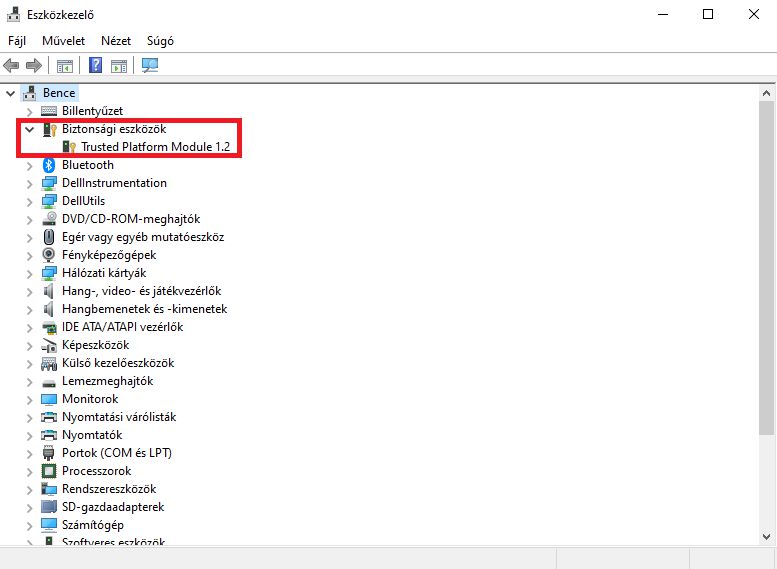Screen dimensions: 777x569
Task: Click the show/hide console tree toolbar icon
Action: pos(64,66)
